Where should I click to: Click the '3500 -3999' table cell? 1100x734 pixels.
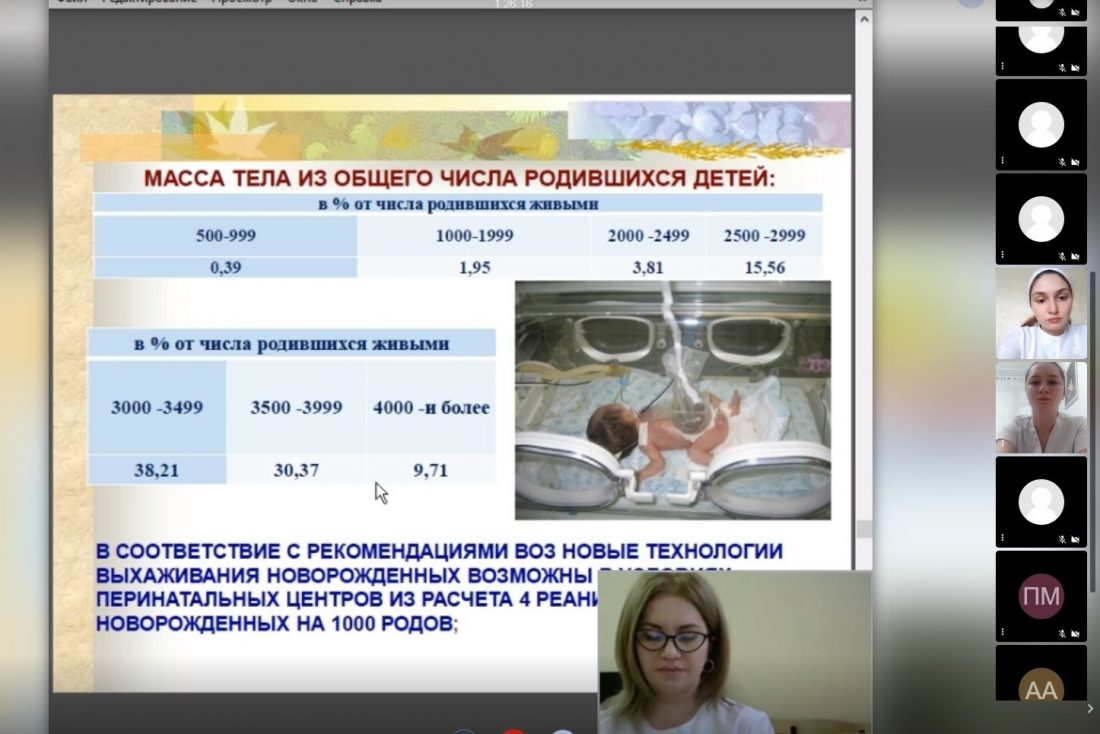[x=296, y=407]
